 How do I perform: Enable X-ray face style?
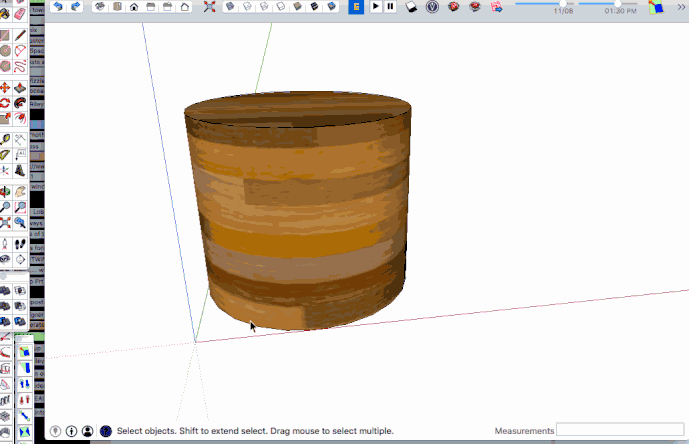(x=230, y=7)
